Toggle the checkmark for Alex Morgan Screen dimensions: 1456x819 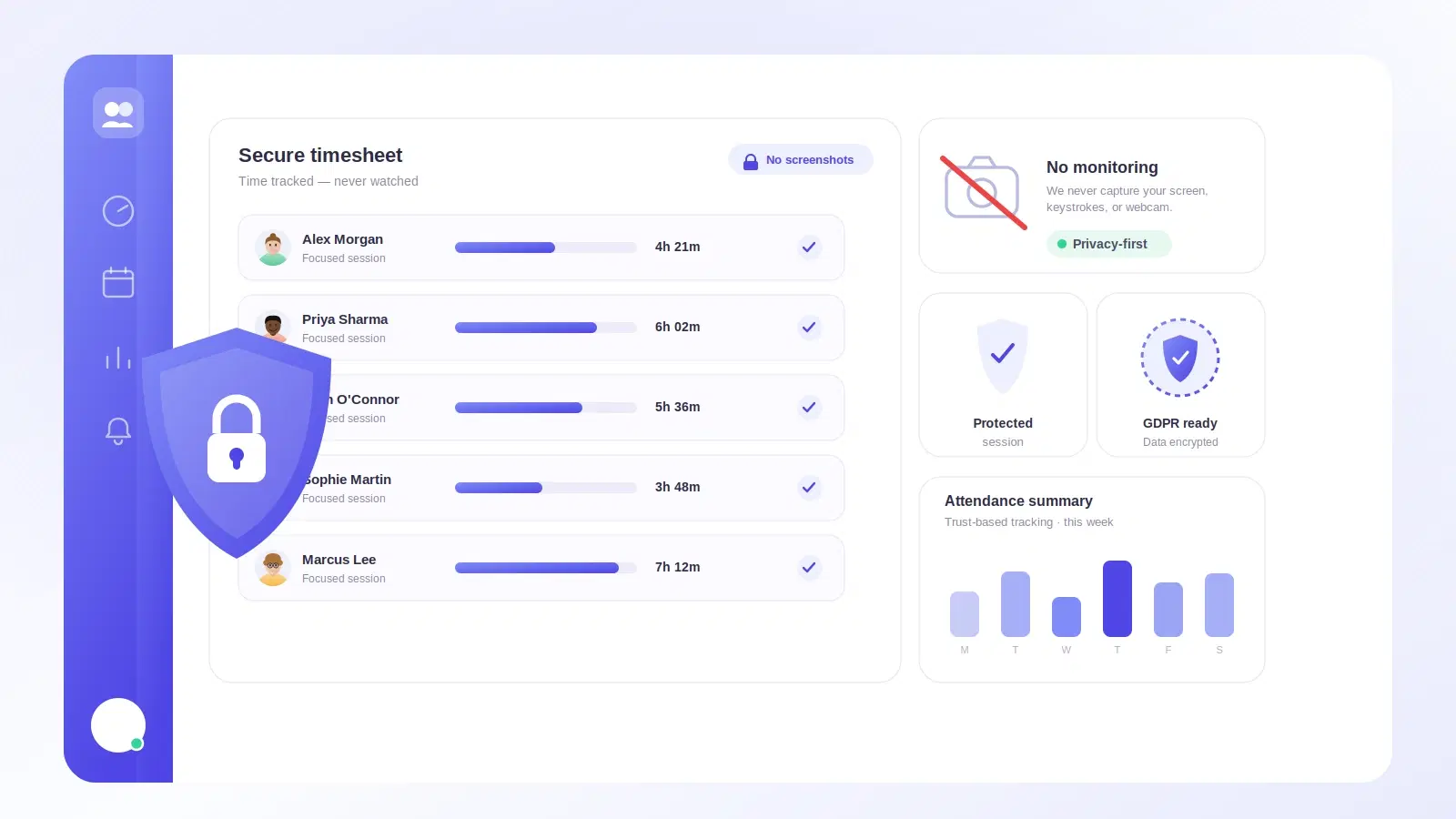click(809, 248)
